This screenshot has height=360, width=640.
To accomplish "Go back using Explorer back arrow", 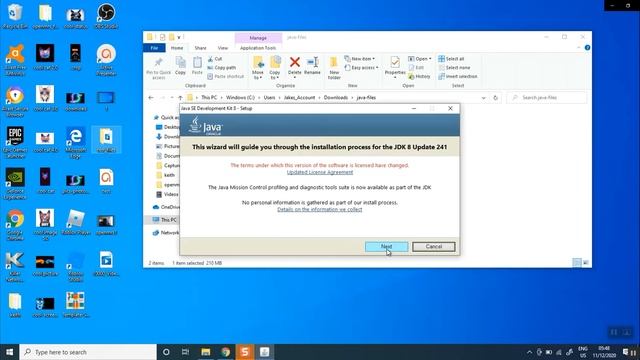I will pyautogui.click(x=151, y=98).
